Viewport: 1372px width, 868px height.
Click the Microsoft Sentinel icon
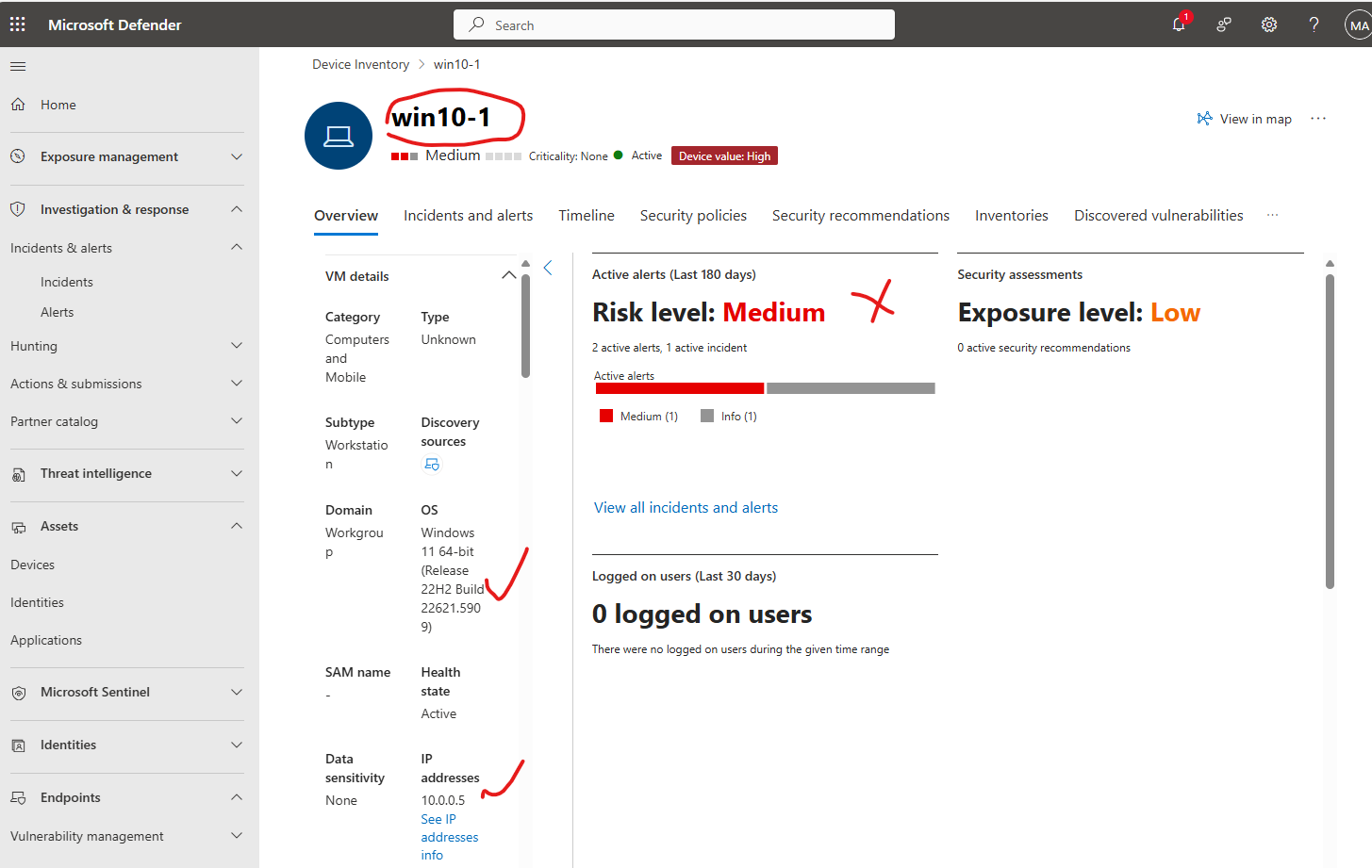[18, 693]
